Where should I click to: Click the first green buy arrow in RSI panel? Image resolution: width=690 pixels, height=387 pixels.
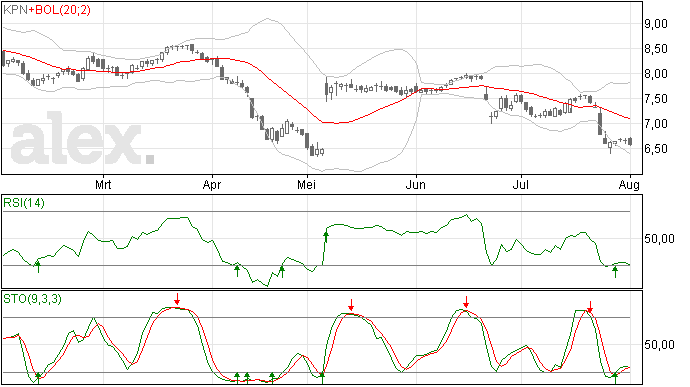coord(38,267)
